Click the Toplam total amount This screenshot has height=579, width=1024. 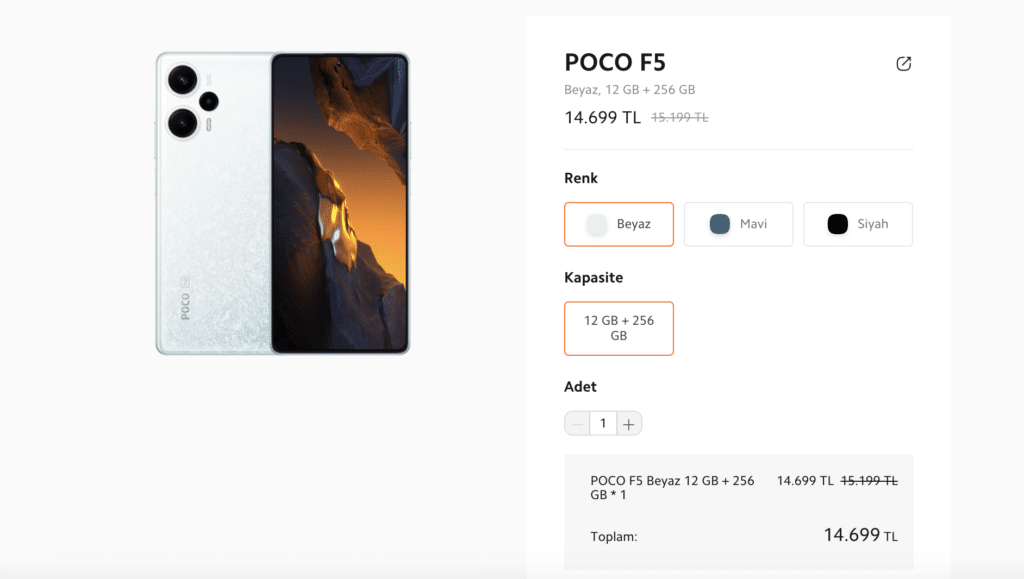pos(861,535)
